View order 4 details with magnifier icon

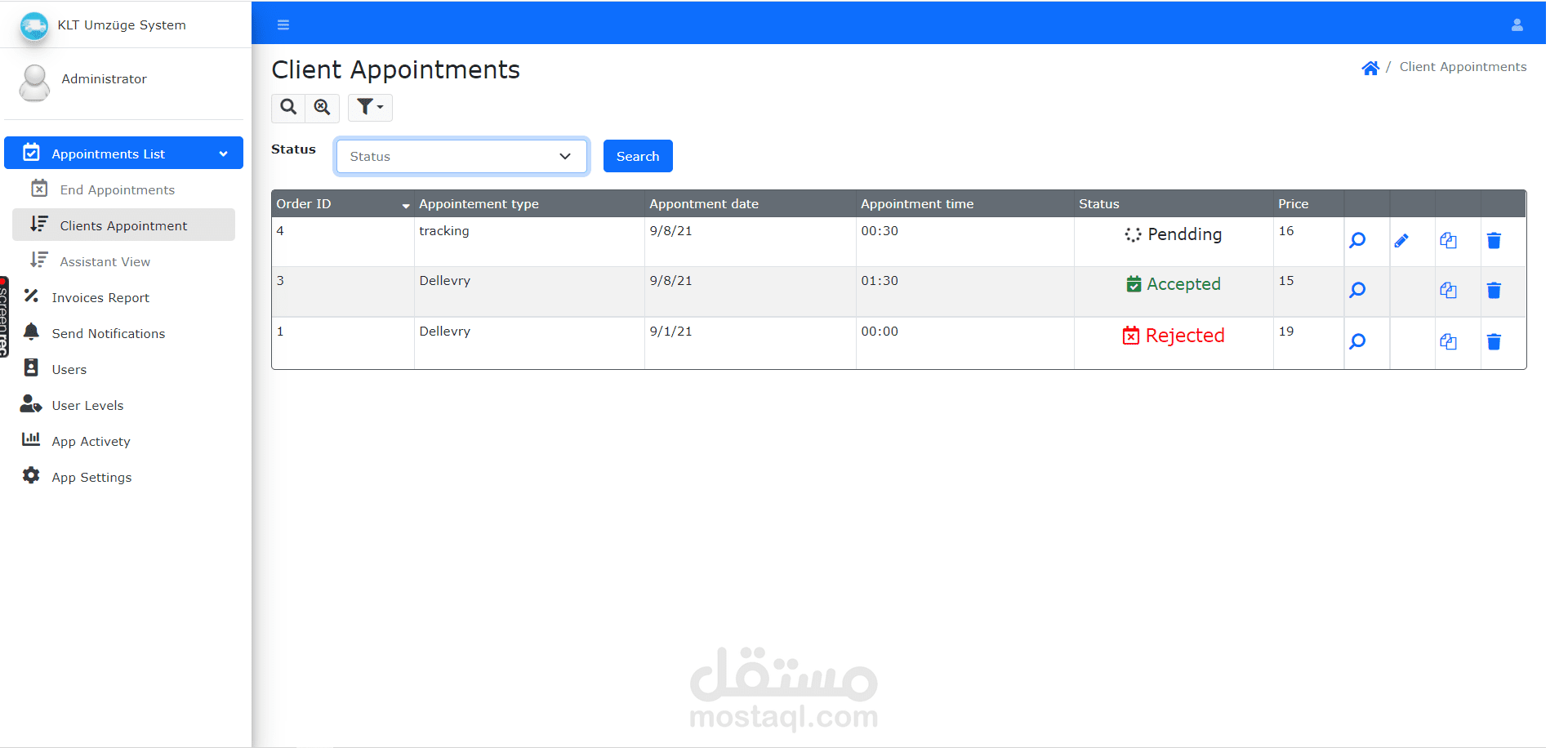click(x=1357, y=240)
